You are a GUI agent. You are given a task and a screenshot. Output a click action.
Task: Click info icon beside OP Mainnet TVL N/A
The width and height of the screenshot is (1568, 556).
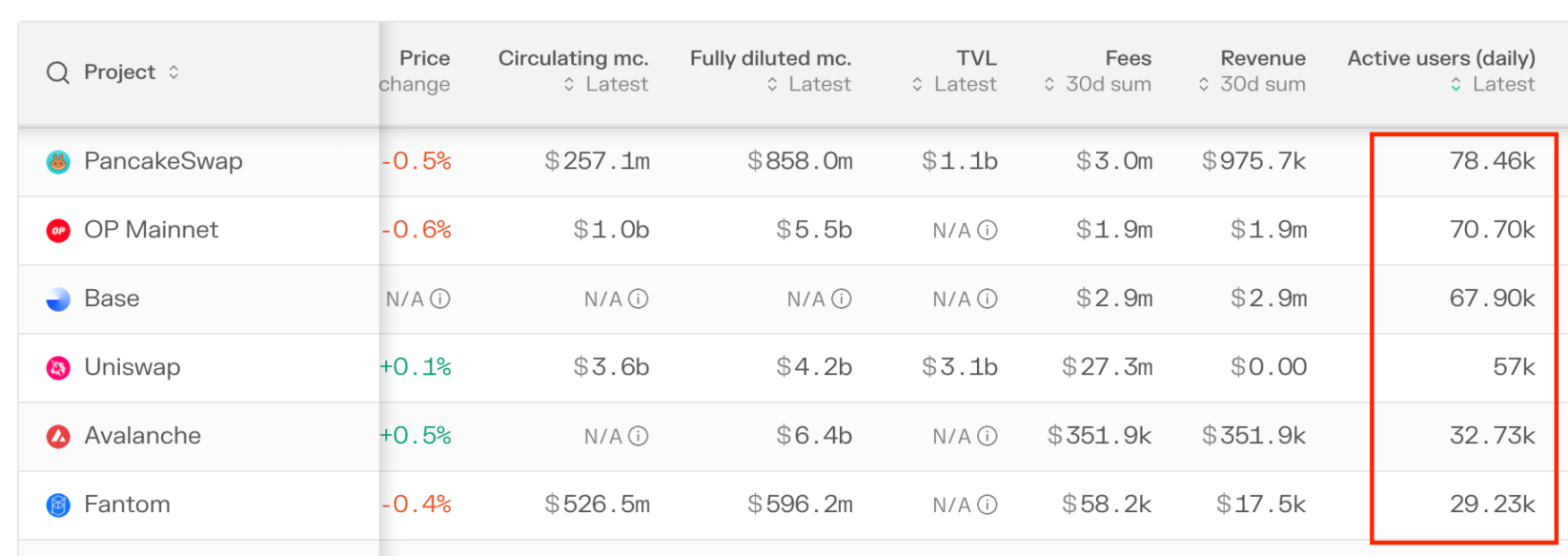988,231
